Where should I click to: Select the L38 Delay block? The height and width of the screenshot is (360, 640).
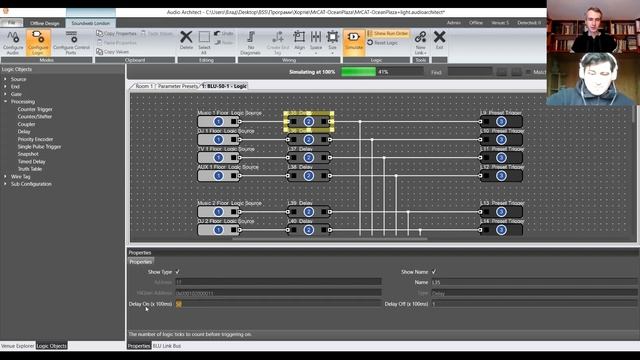(x=309, y=176)
